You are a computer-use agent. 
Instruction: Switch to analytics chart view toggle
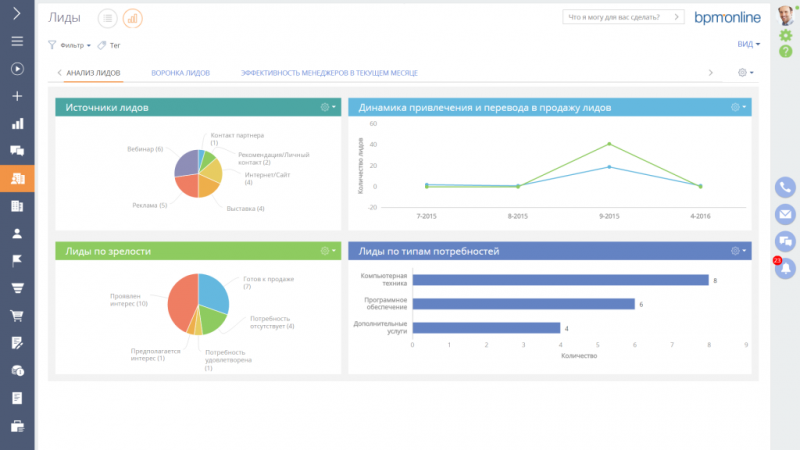coord(133,18)
